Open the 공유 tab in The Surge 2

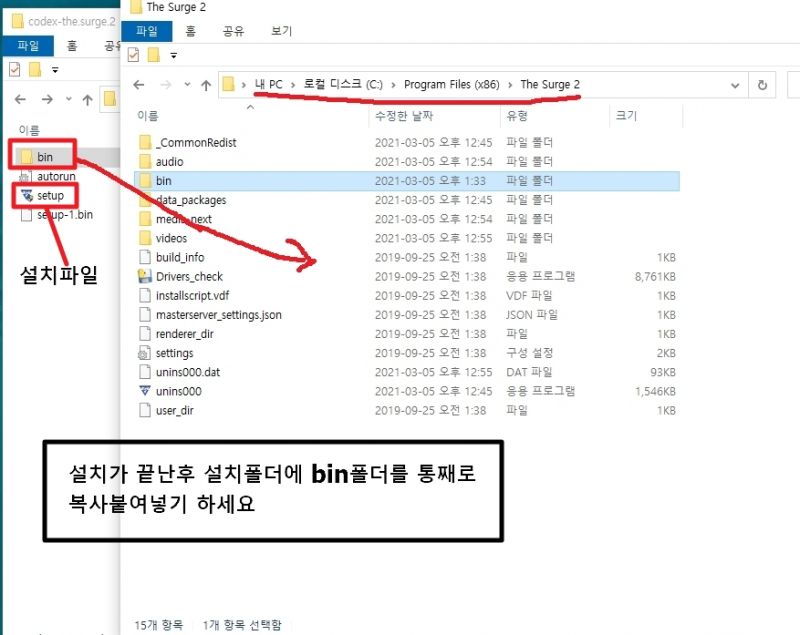(233, 31)
